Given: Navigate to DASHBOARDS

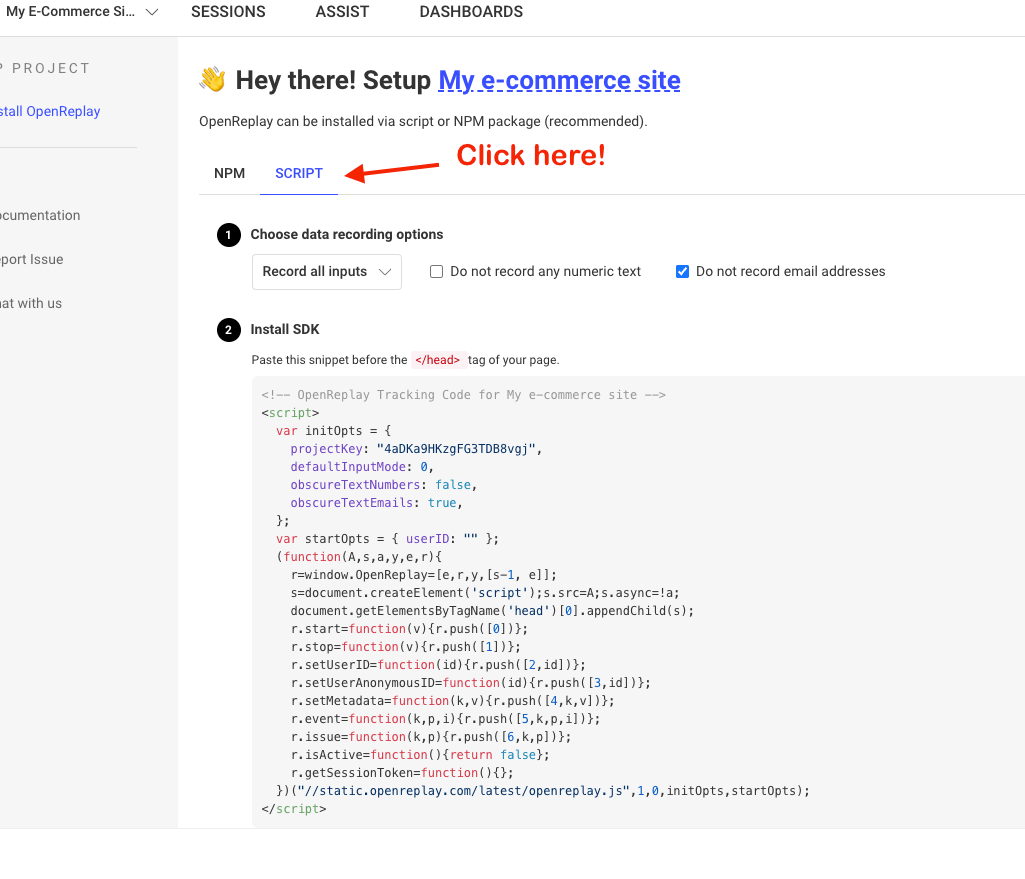Looking at the screenshot, I should (470, 12).
